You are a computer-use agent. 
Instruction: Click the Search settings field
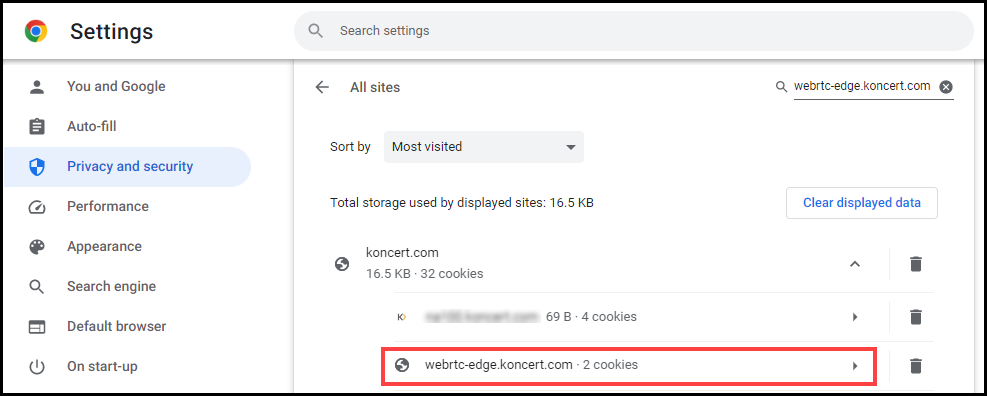[634, 30]
